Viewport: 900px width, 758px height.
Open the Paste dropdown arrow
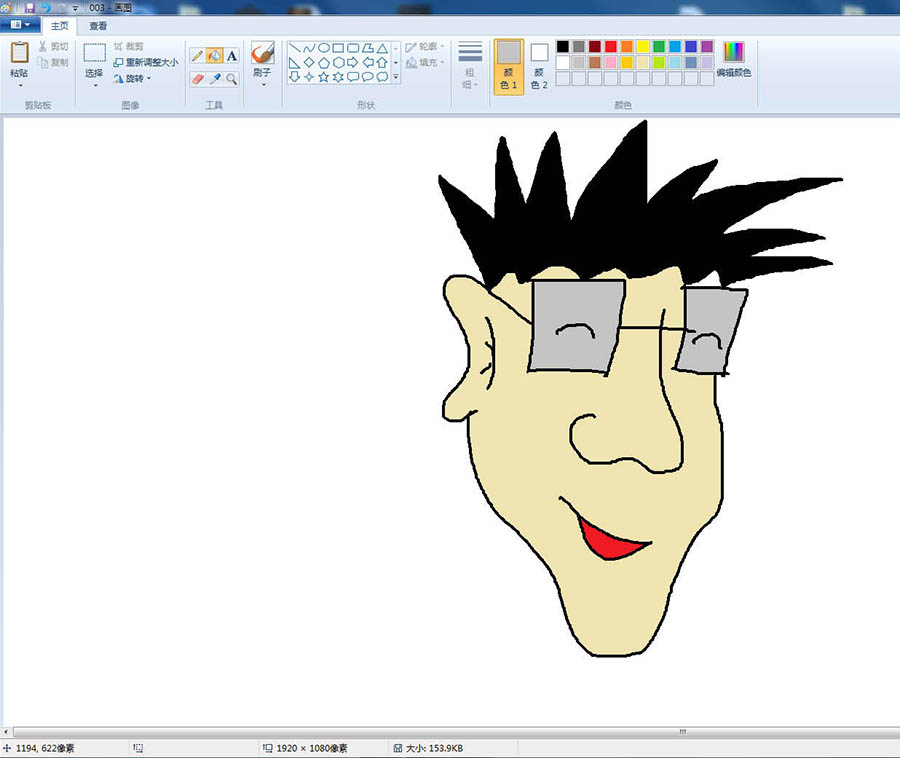click(20, 85)
